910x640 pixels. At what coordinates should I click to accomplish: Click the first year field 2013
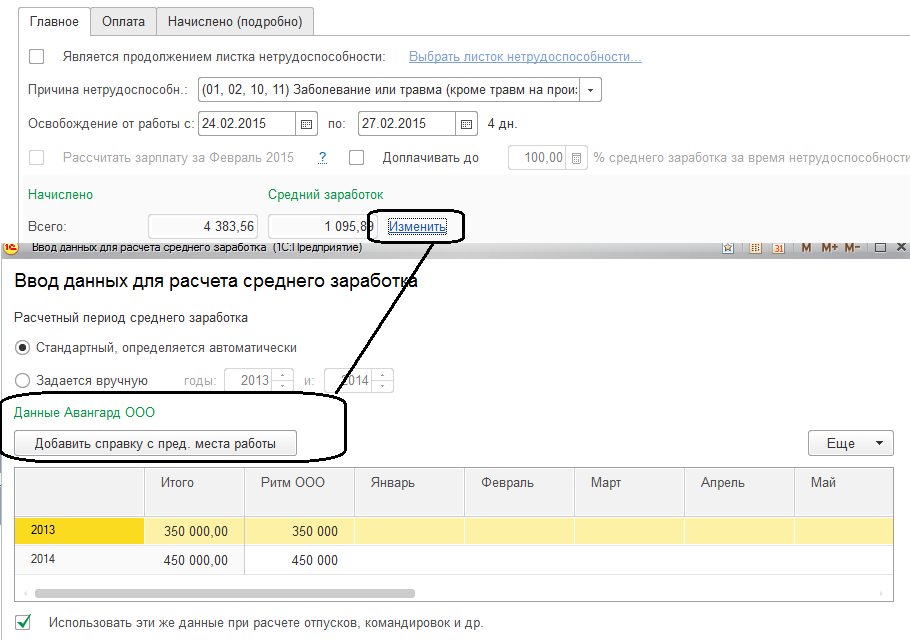pos(248,381)
